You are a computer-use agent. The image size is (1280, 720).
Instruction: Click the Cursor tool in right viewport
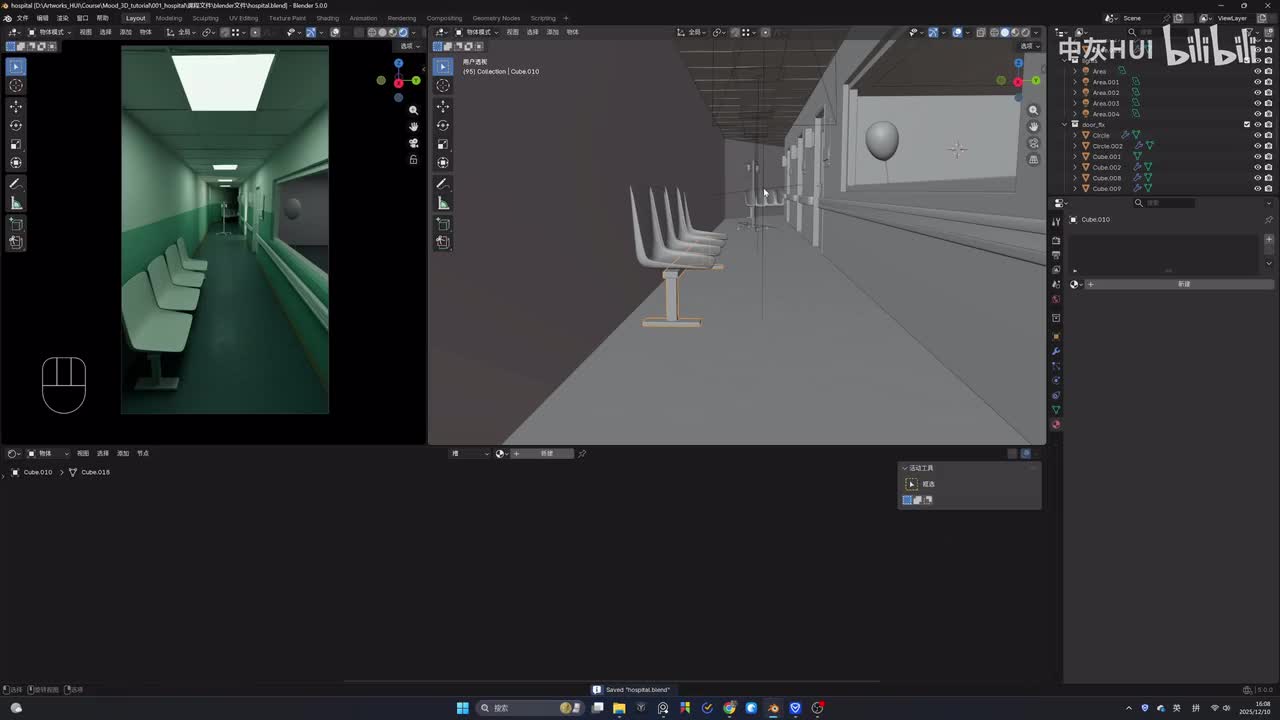[443, 85]
